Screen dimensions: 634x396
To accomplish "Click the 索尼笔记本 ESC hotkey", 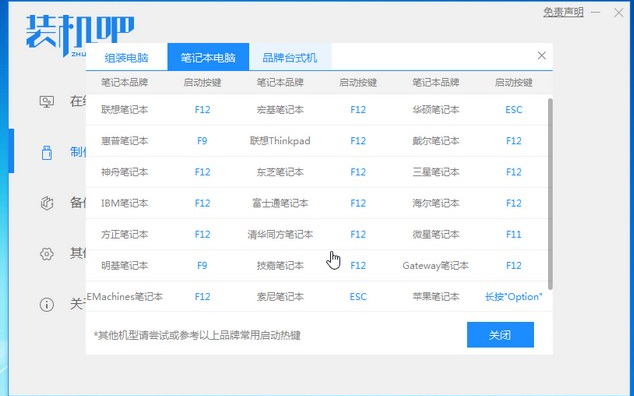I will pyautogui.click(x=358, y=296).
